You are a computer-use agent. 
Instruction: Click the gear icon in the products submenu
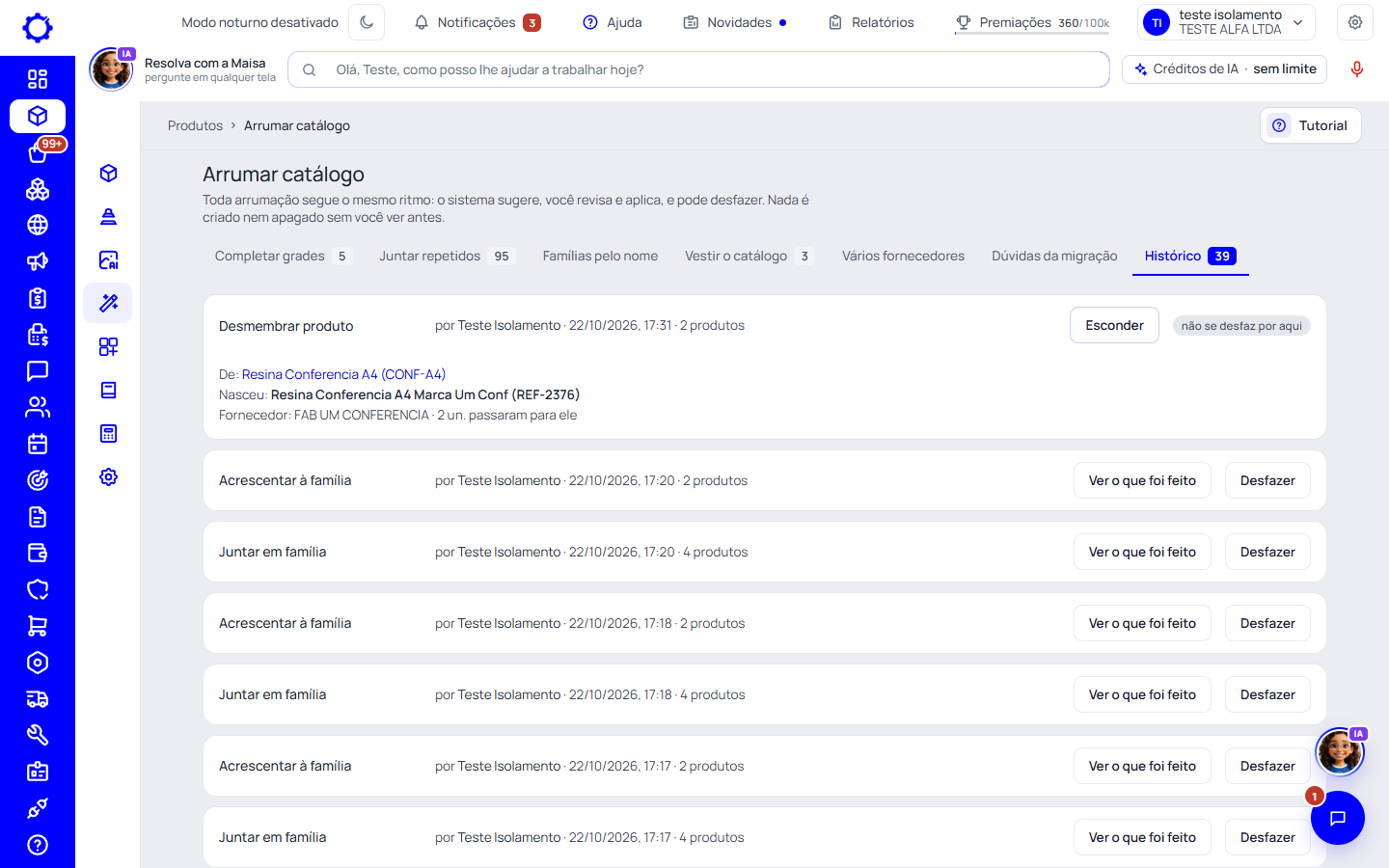pyautogui.click(x=108, y=476)
